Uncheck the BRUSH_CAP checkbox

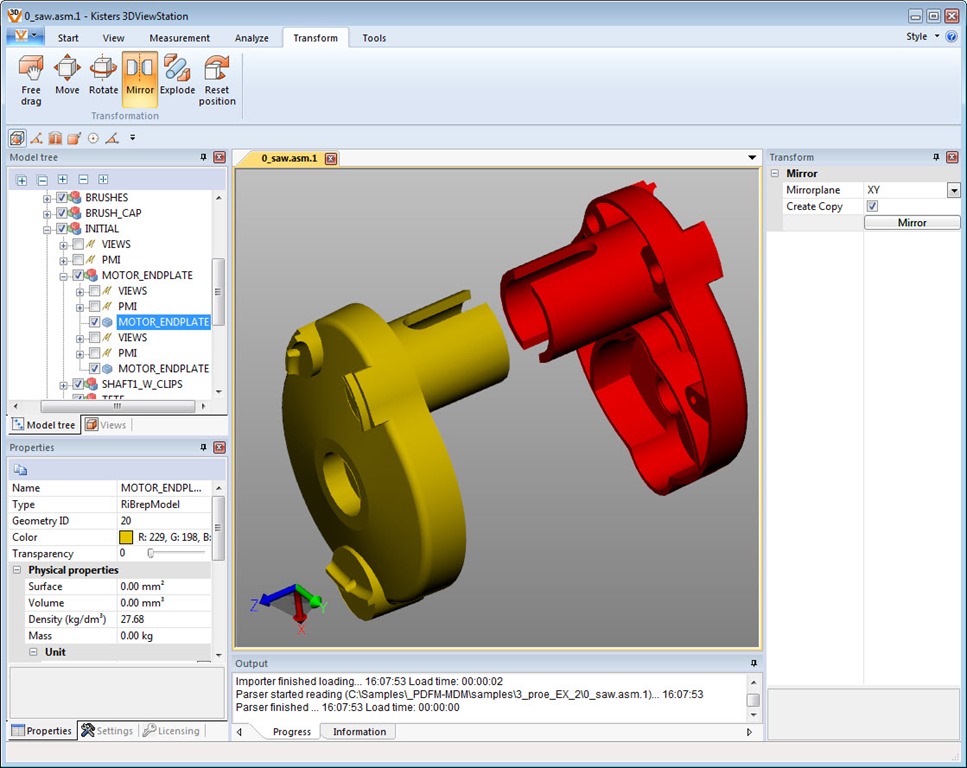(x=62, y=213)
